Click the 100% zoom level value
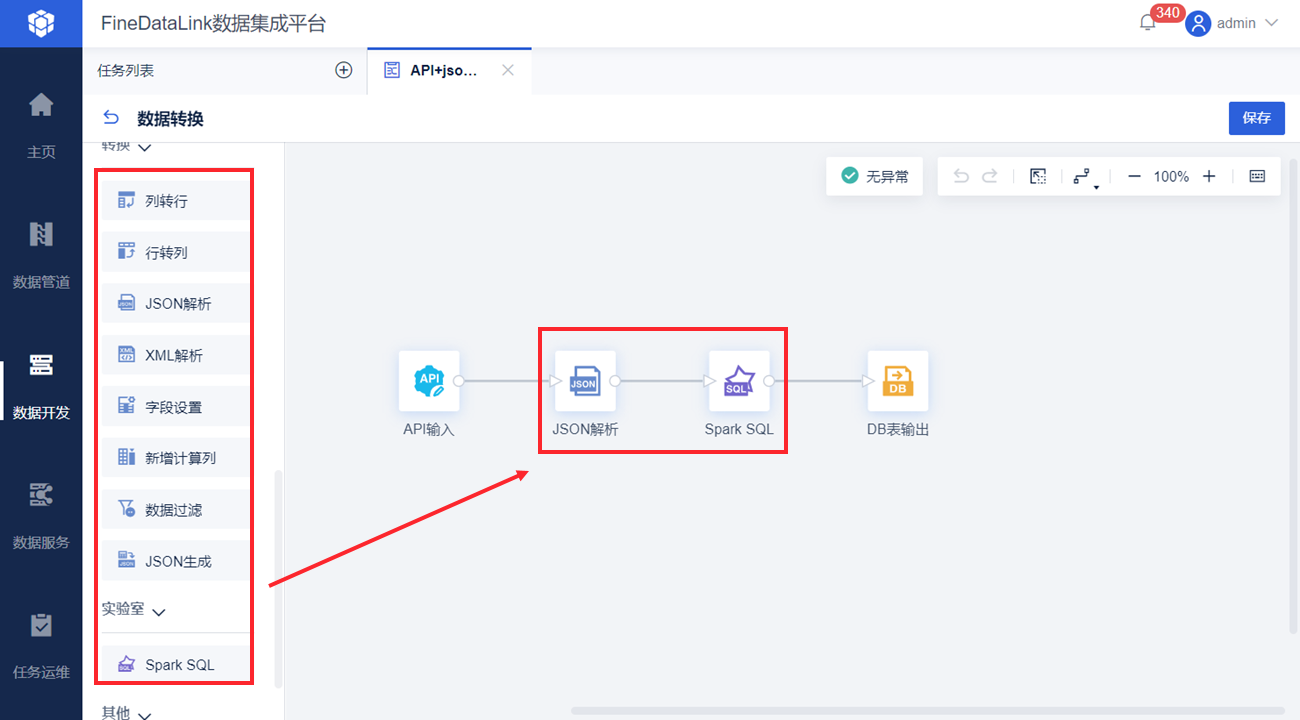Image resolution: width=1300 pixels, height=720 pixels. [1171, 176]
